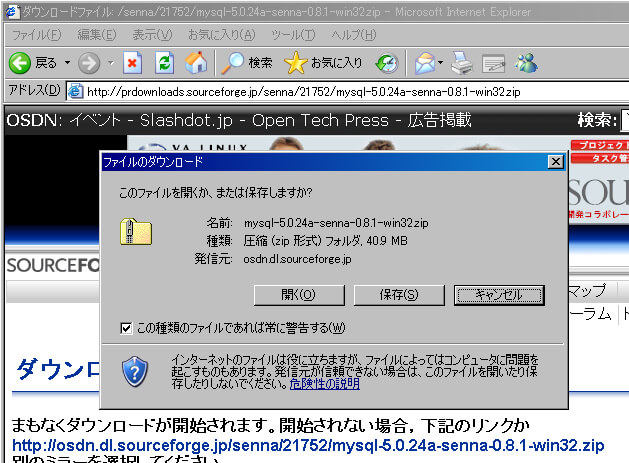Image resolution: width=629 pixels, height=463 pixels.
Task: Toggle the always warn for this file type checkbox
Action: (126, 327)
